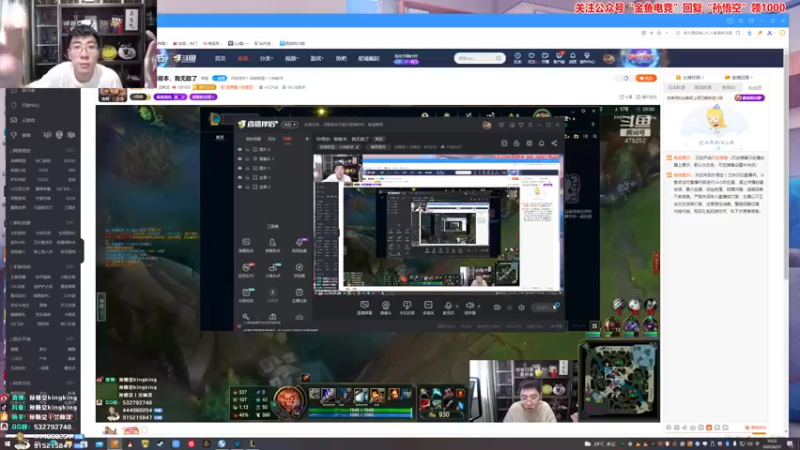Click the League of Legends client logo
Viewport: 800px width, 450px height.
click(215, 119)
